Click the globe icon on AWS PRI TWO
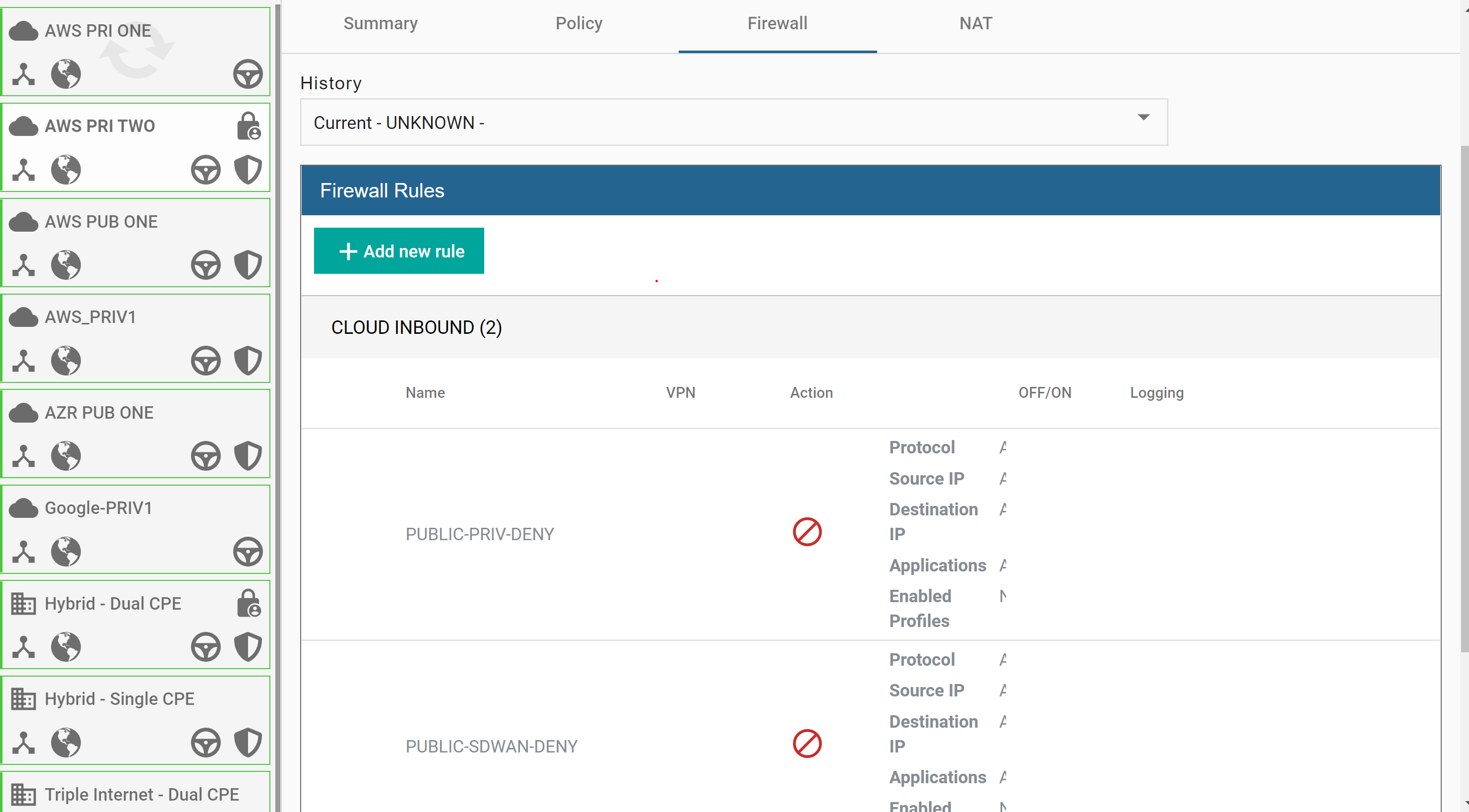The height and width of the screenshot is (812, 1469). (x=65, y=170)
